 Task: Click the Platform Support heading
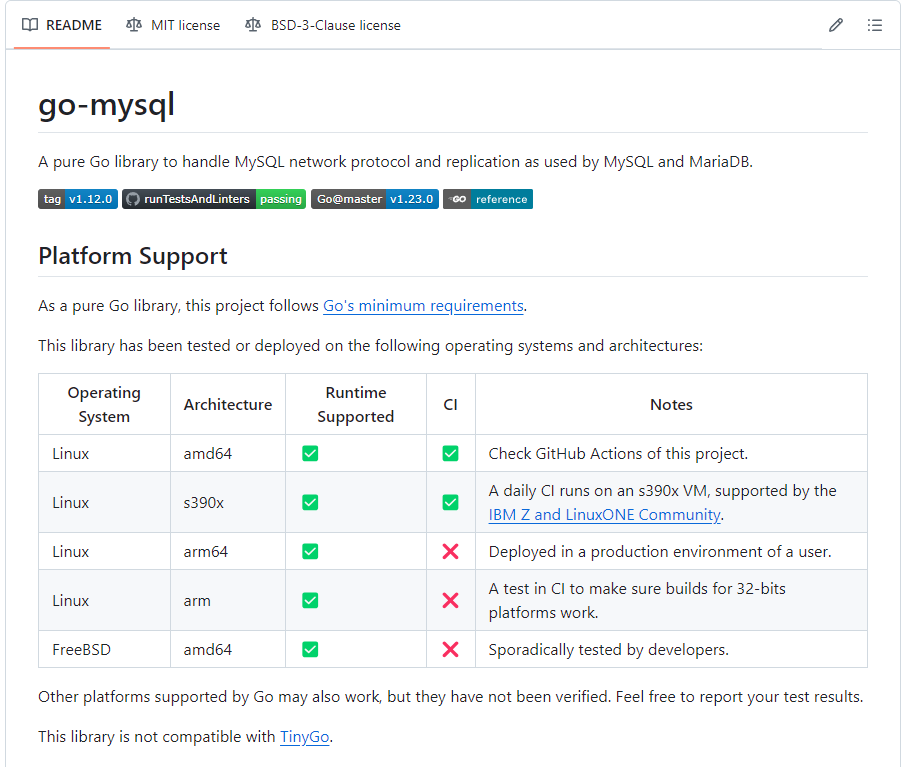pyautogui.click(x=133, y=256)
